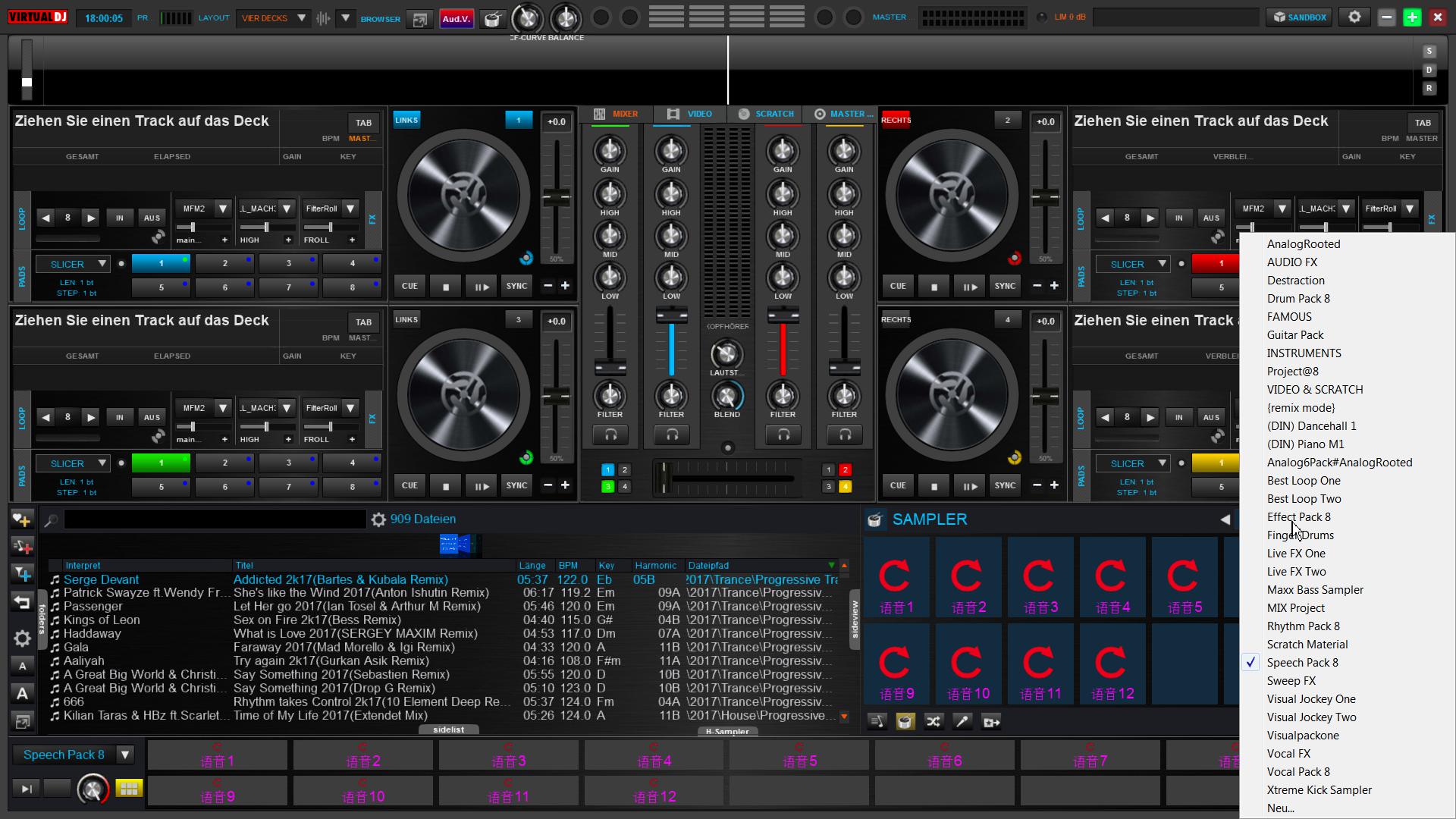Screen dimensions: 1456x819
Task: Click the browser search input field
Action: point(215,519)
